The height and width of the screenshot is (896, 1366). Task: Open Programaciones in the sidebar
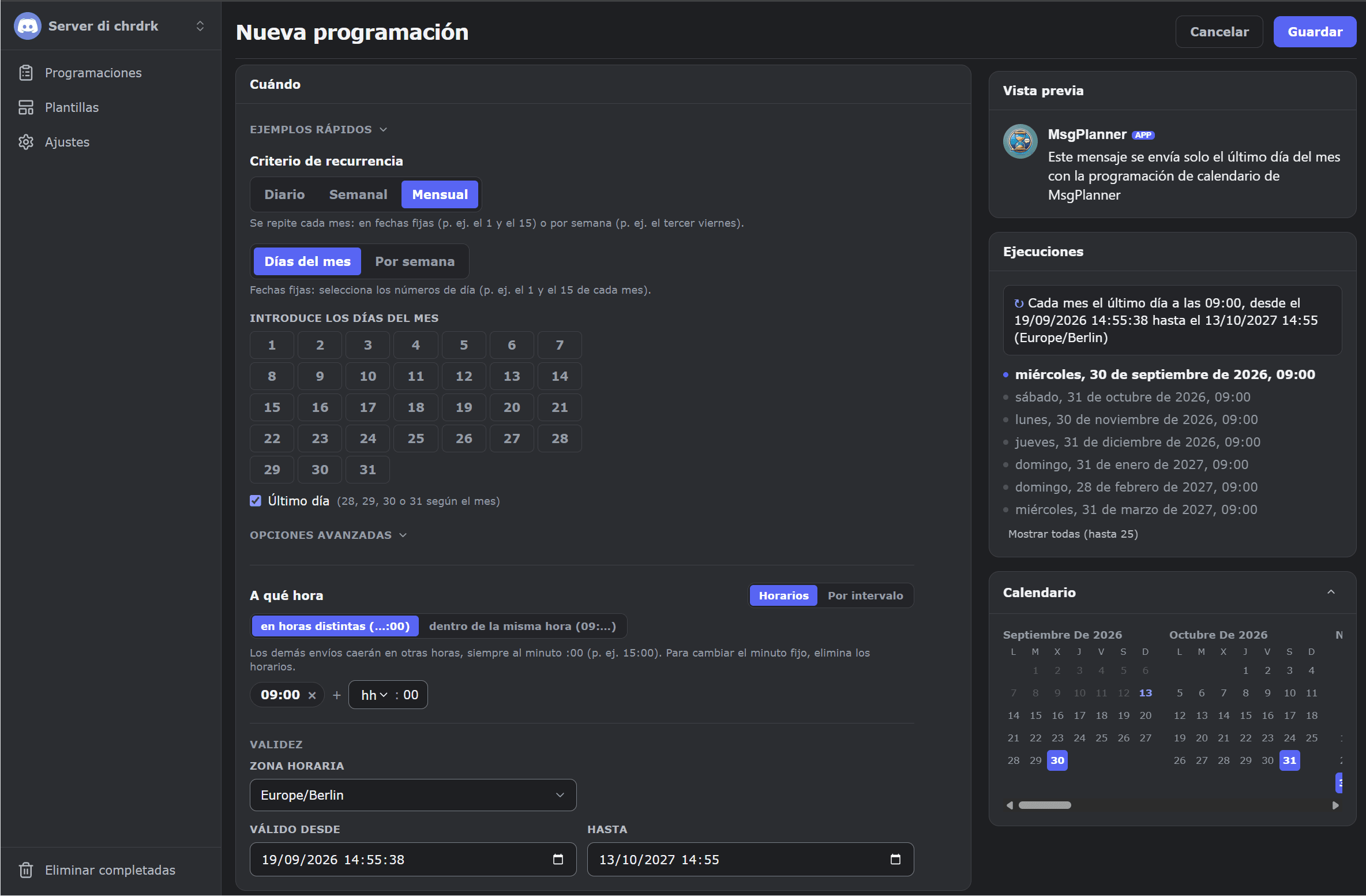tap(111, 73)
